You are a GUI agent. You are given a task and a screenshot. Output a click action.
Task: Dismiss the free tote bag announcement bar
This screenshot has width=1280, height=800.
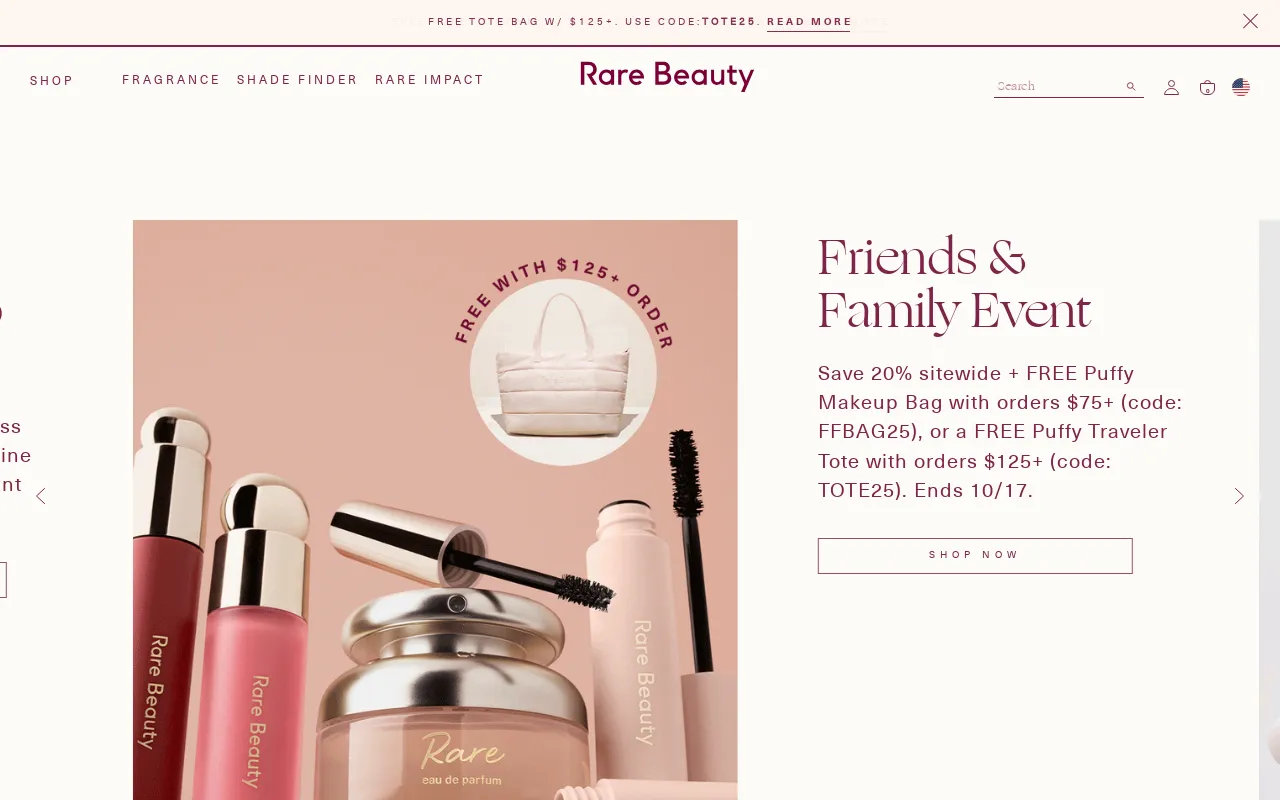1250,21
